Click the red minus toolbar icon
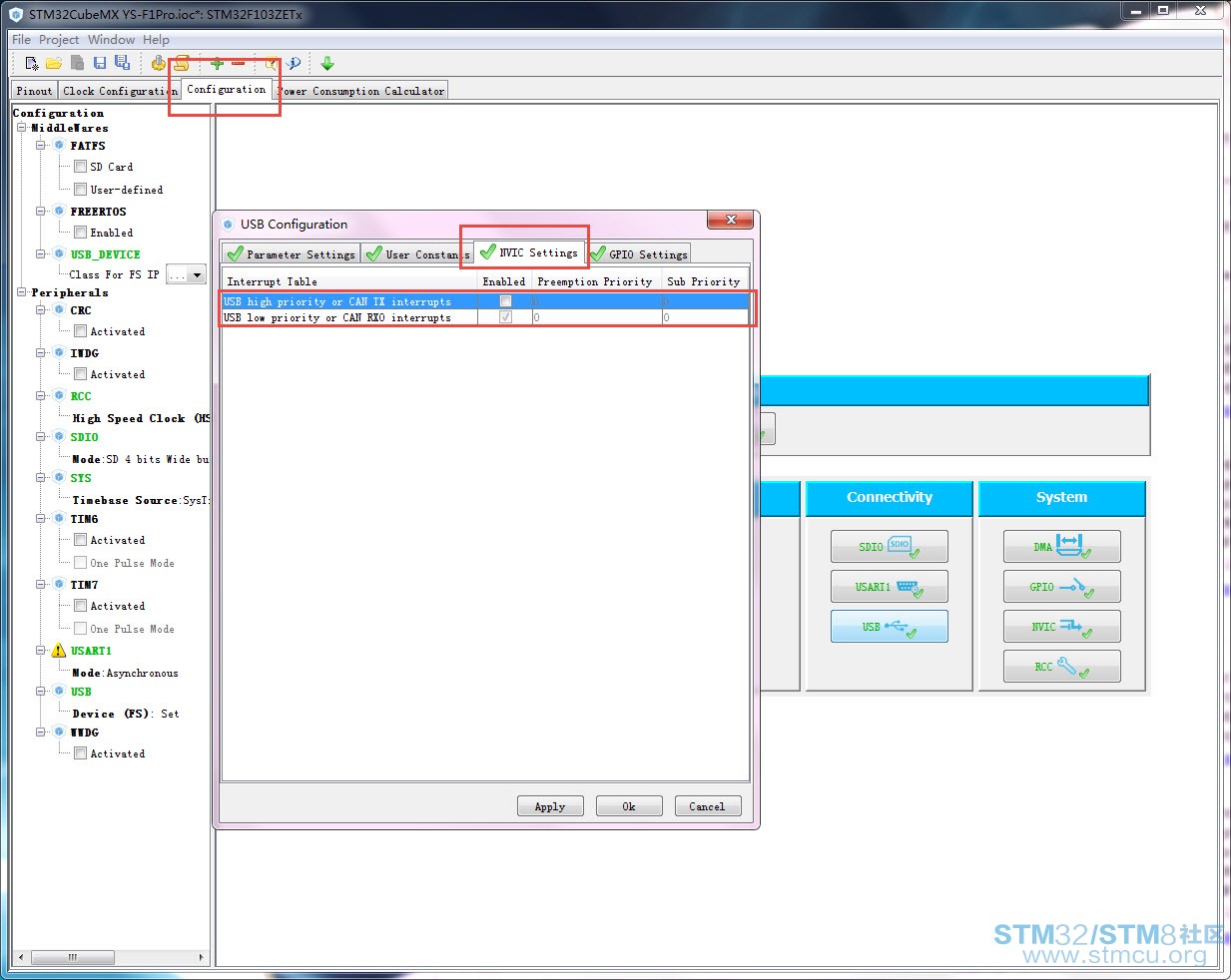Image resolution: width=1231 pixels, height=980 pixels. tap(239, 63)
